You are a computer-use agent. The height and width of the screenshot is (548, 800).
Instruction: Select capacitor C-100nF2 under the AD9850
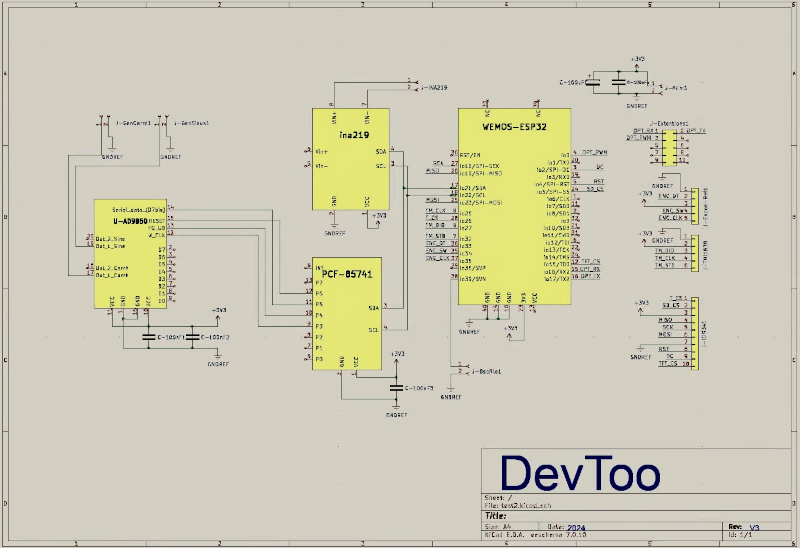coord(192,337)
